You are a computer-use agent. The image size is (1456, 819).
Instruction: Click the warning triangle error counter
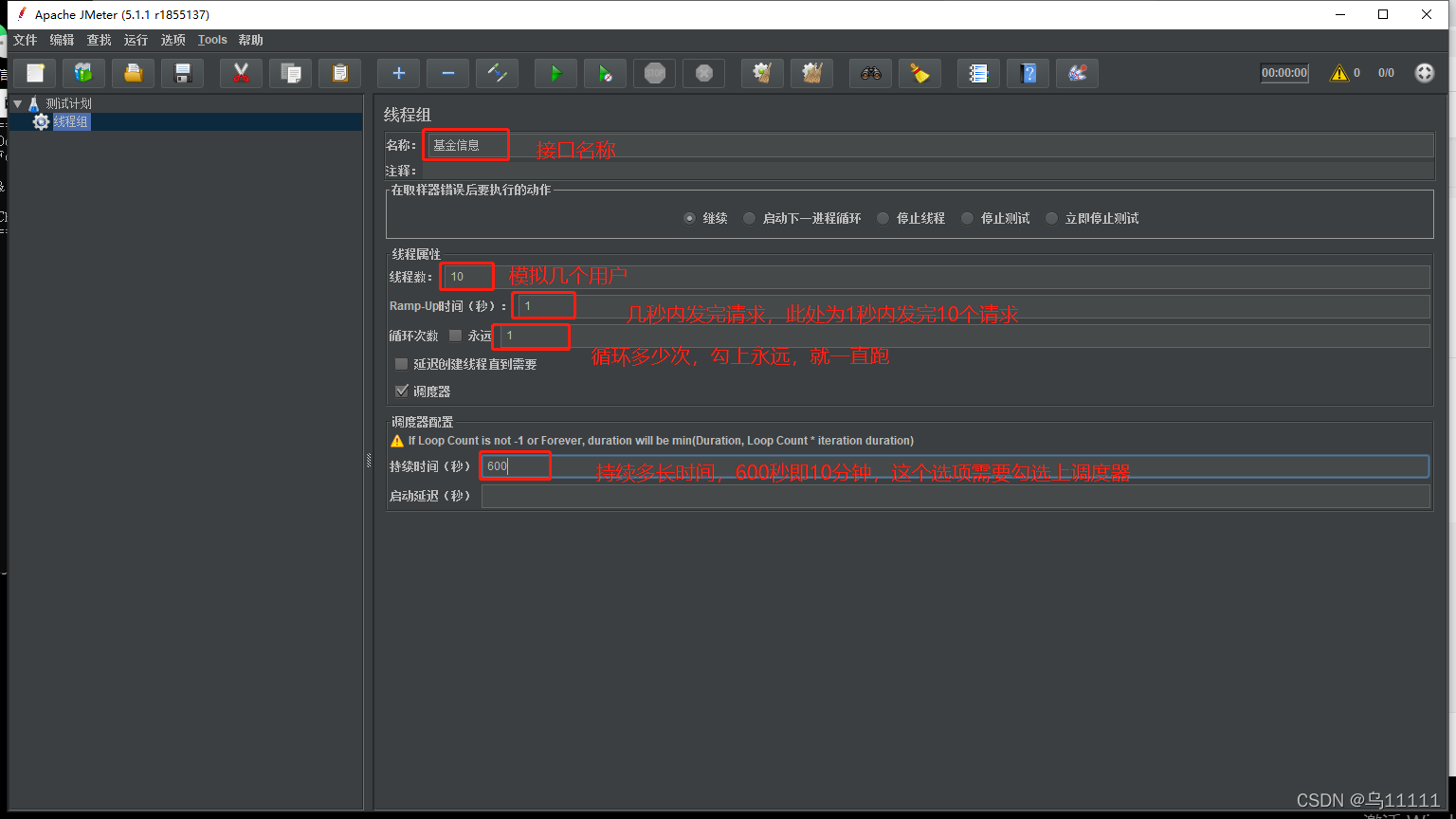pos(1339,73)
